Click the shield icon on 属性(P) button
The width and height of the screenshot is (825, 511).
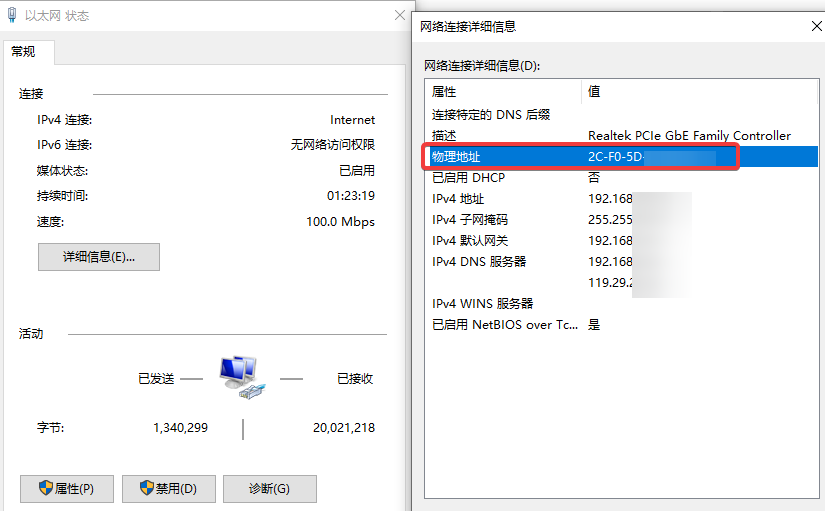pyautogui.click(x=46, y=487)
